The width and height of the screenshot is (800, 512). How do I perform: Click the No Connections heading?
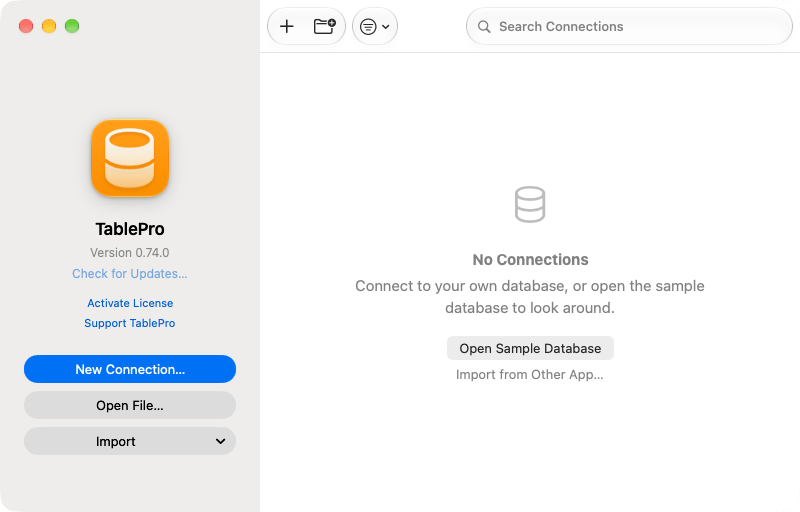click(x=530, y=260)
